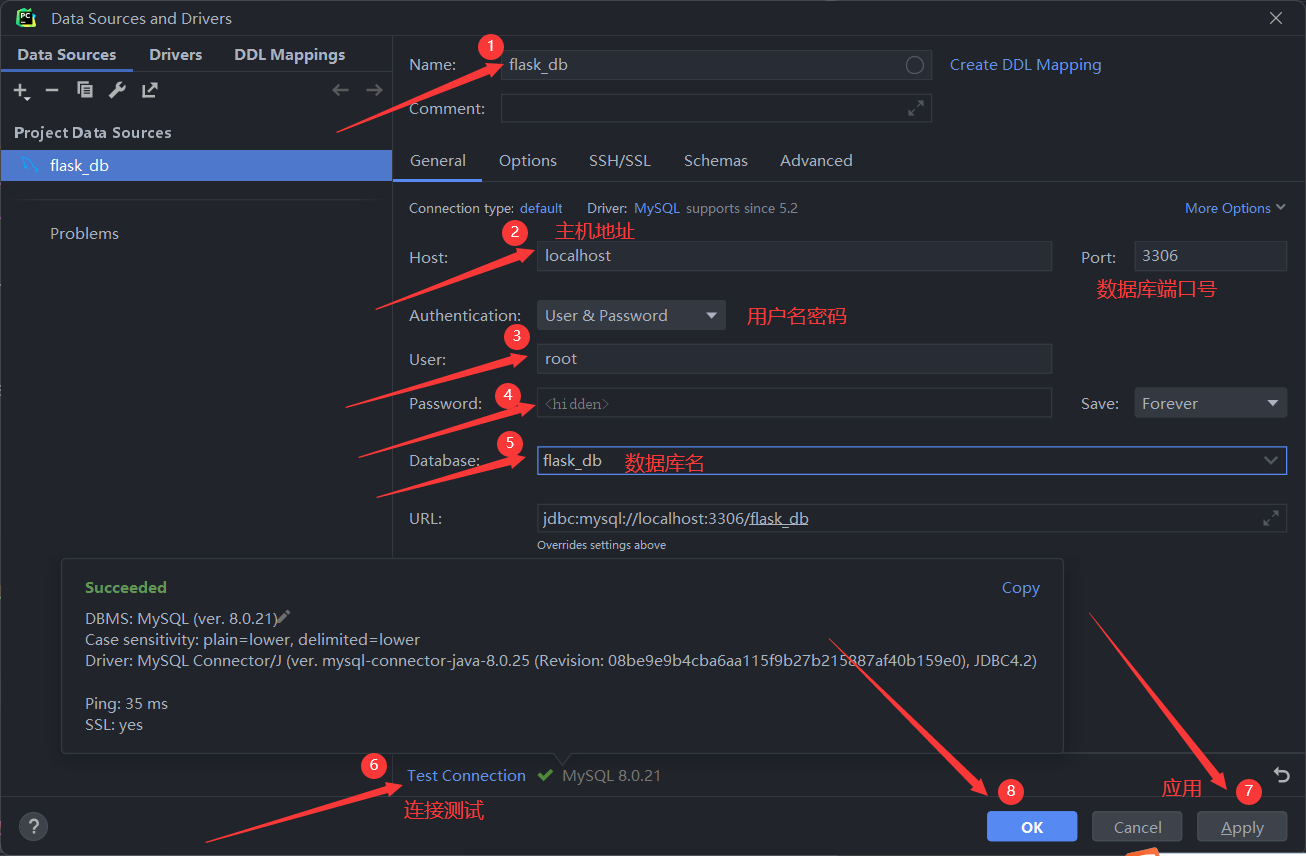This screenshot has width=1306, height=856.
Task: Confirm with the OK button
Action: [x=1032, y=827]
